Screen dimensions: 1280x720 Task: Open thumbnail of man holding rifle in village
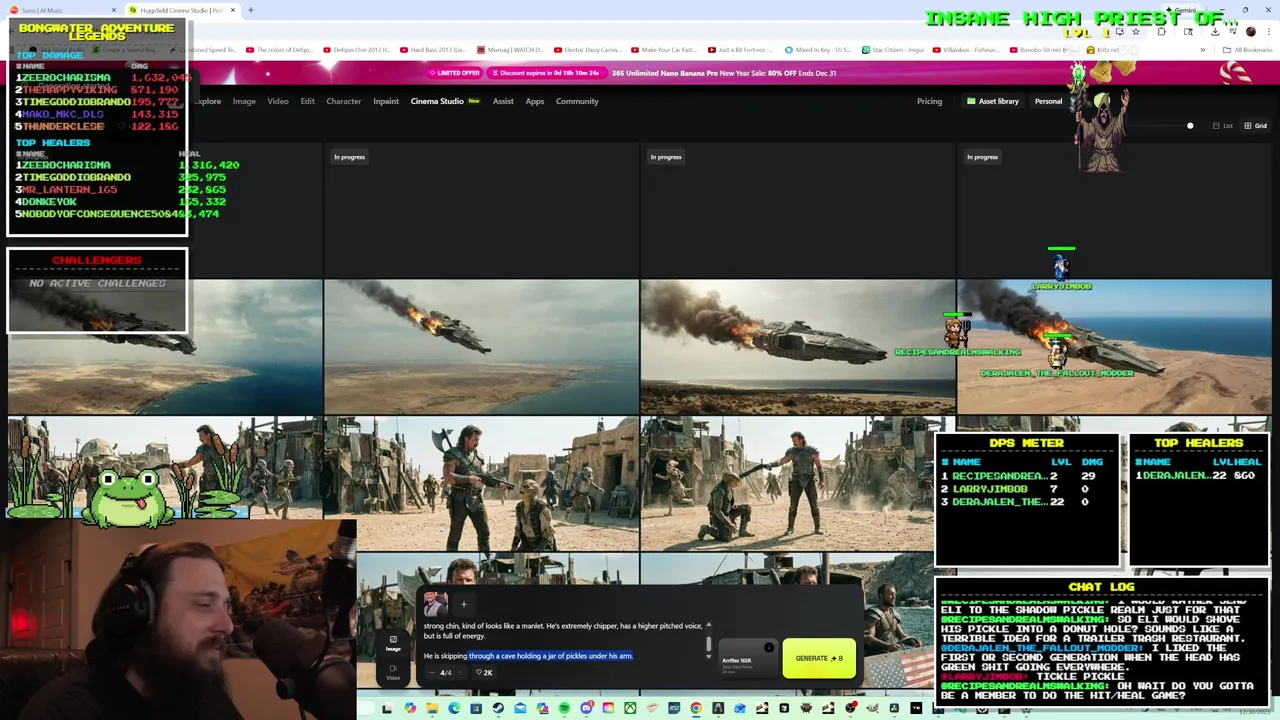[481, 483]
